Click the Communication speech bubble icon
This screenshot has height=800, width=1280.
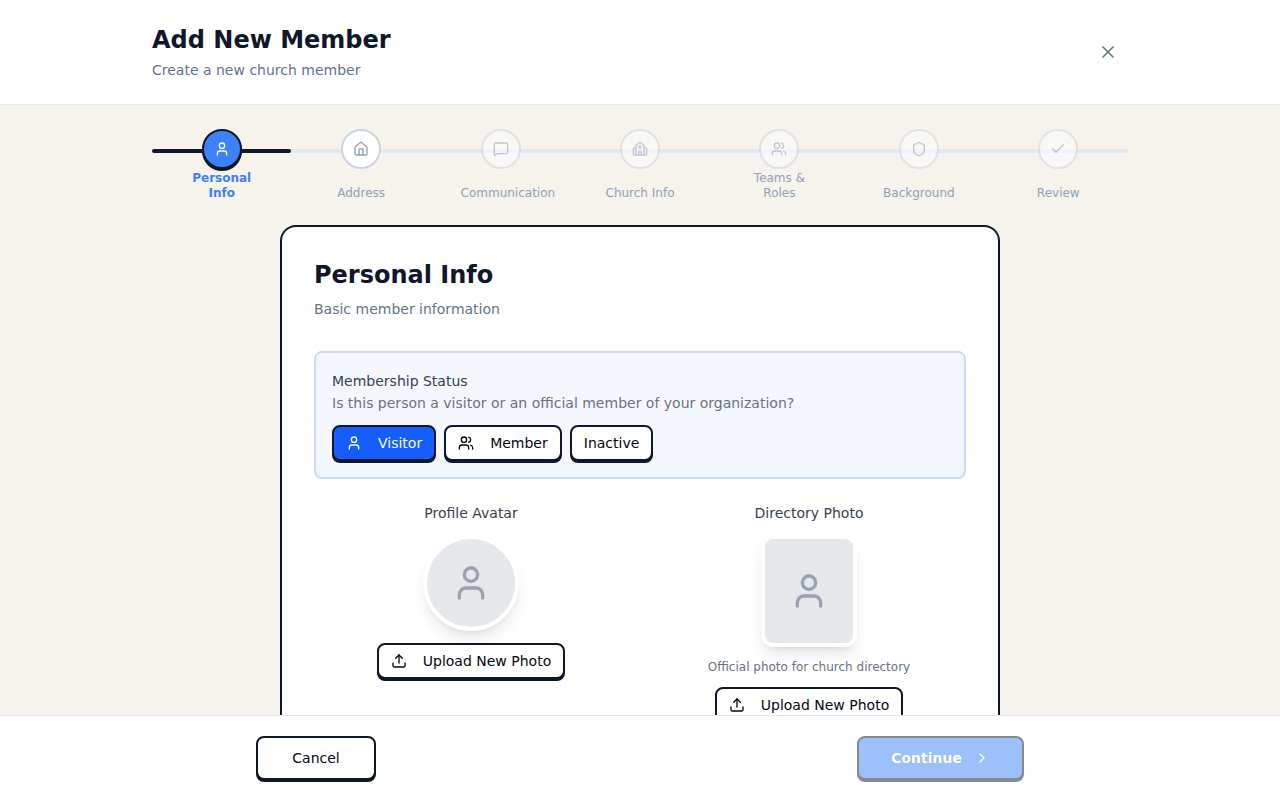[x=500, y=148]
